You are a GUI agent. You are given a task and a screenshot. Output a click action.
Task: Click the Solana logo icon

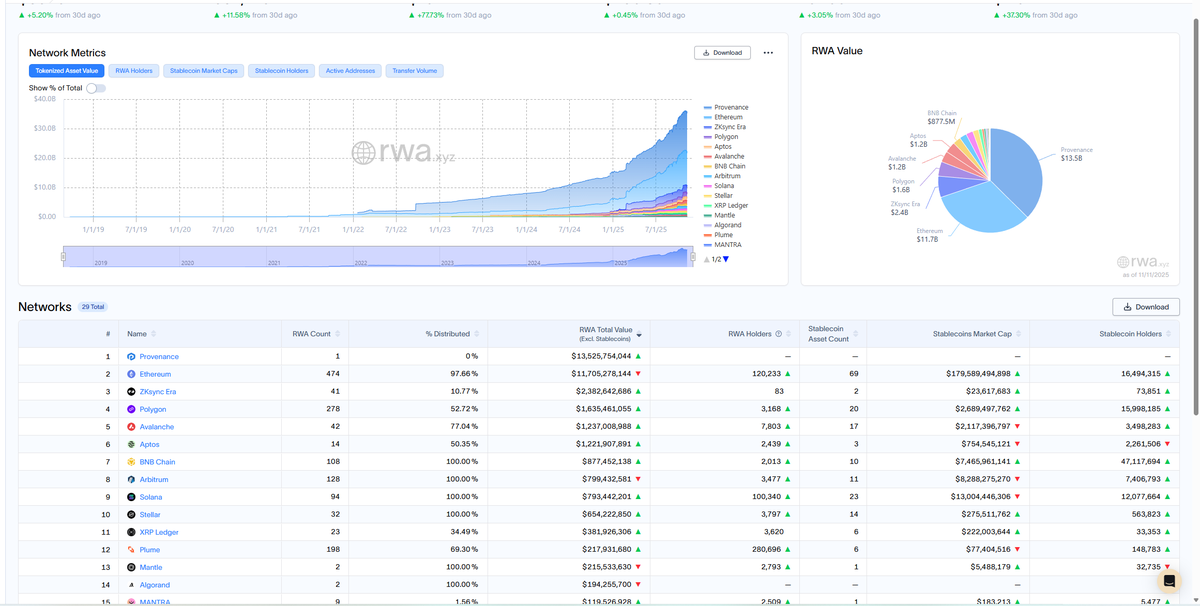pyautogui.click(x=131, y=497)
